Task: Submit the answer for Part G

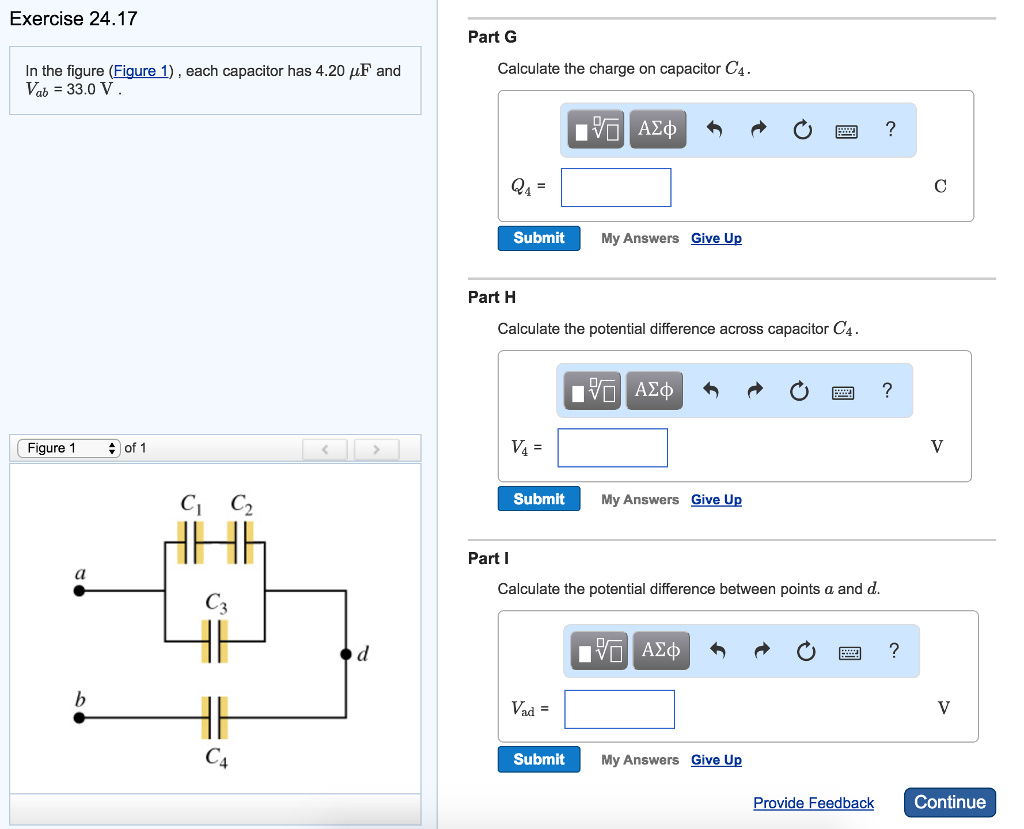Action: [538, 238]
